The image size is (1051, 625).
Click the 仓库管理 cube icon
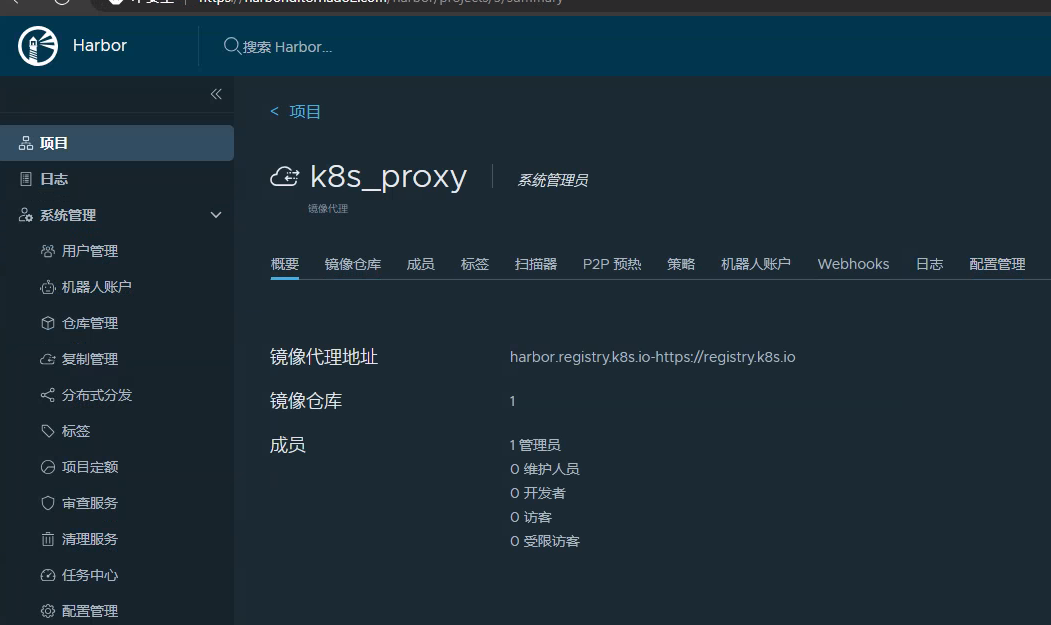48,323
